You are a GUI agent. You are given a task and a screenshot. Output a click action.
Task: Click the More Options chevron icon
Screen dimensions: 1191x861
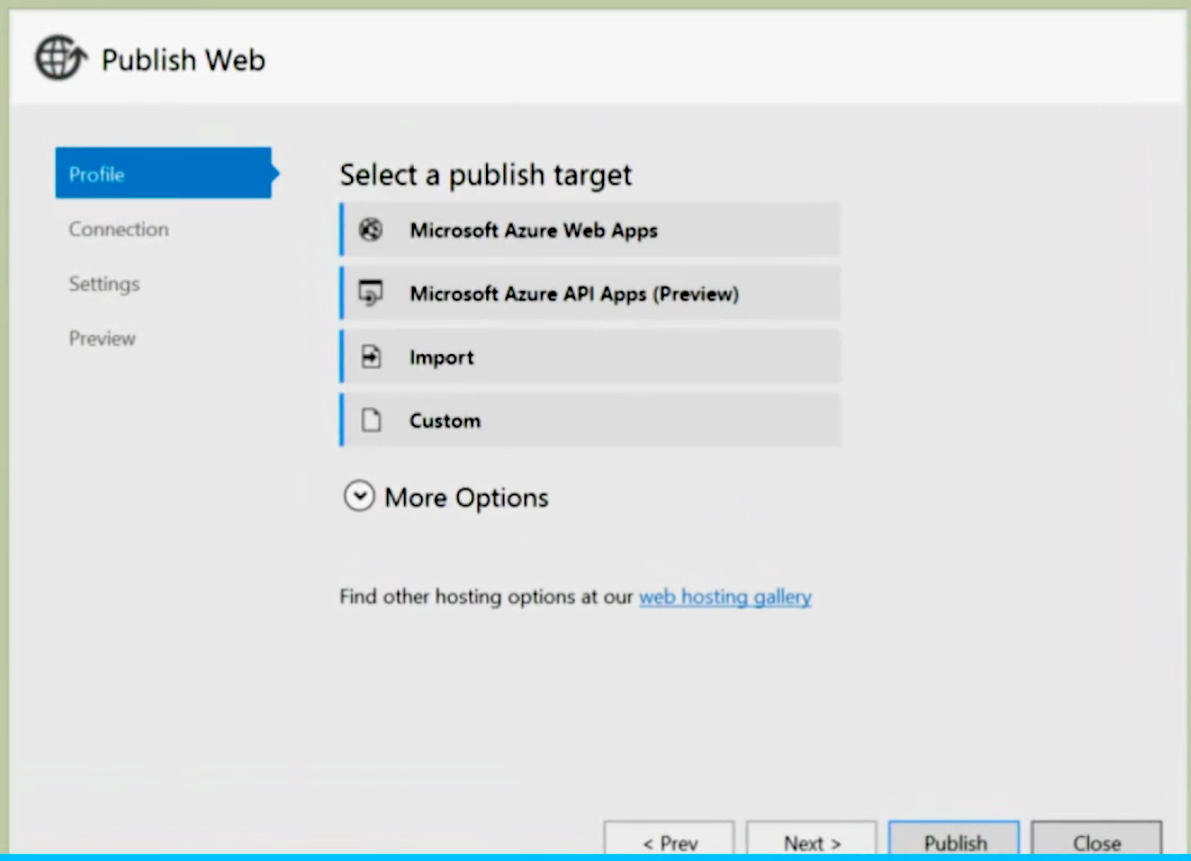tap(359, 496)
